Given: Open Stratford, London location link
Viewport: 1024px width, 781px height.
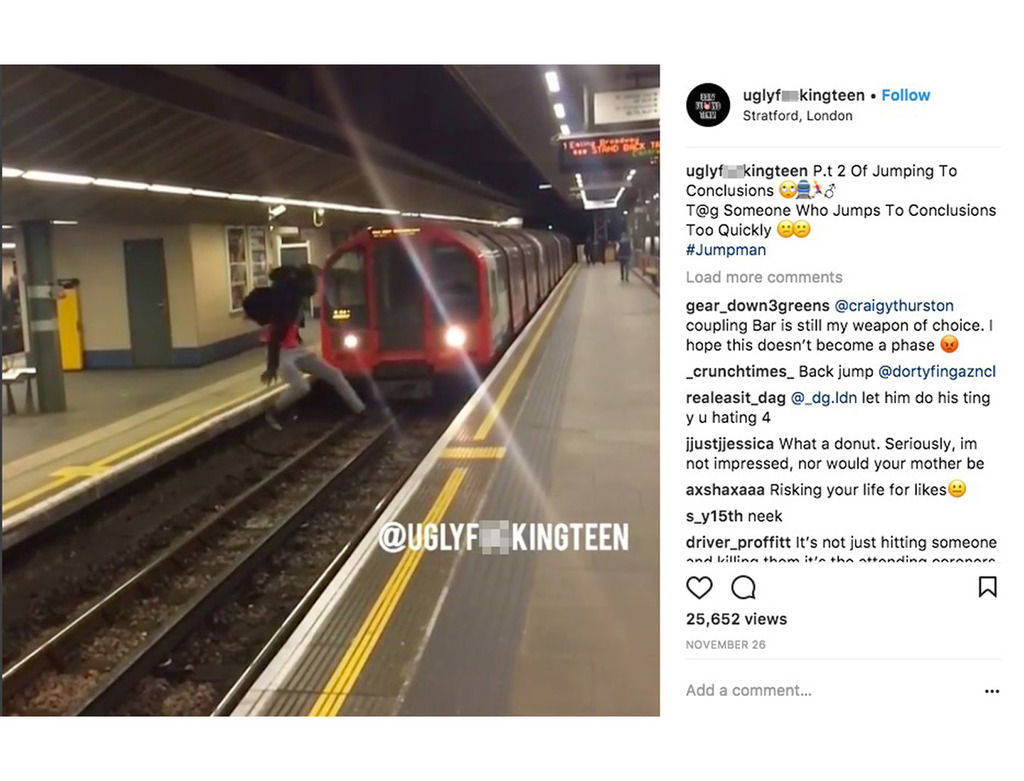Looking at the screenshot, I should tap(797, 116).
